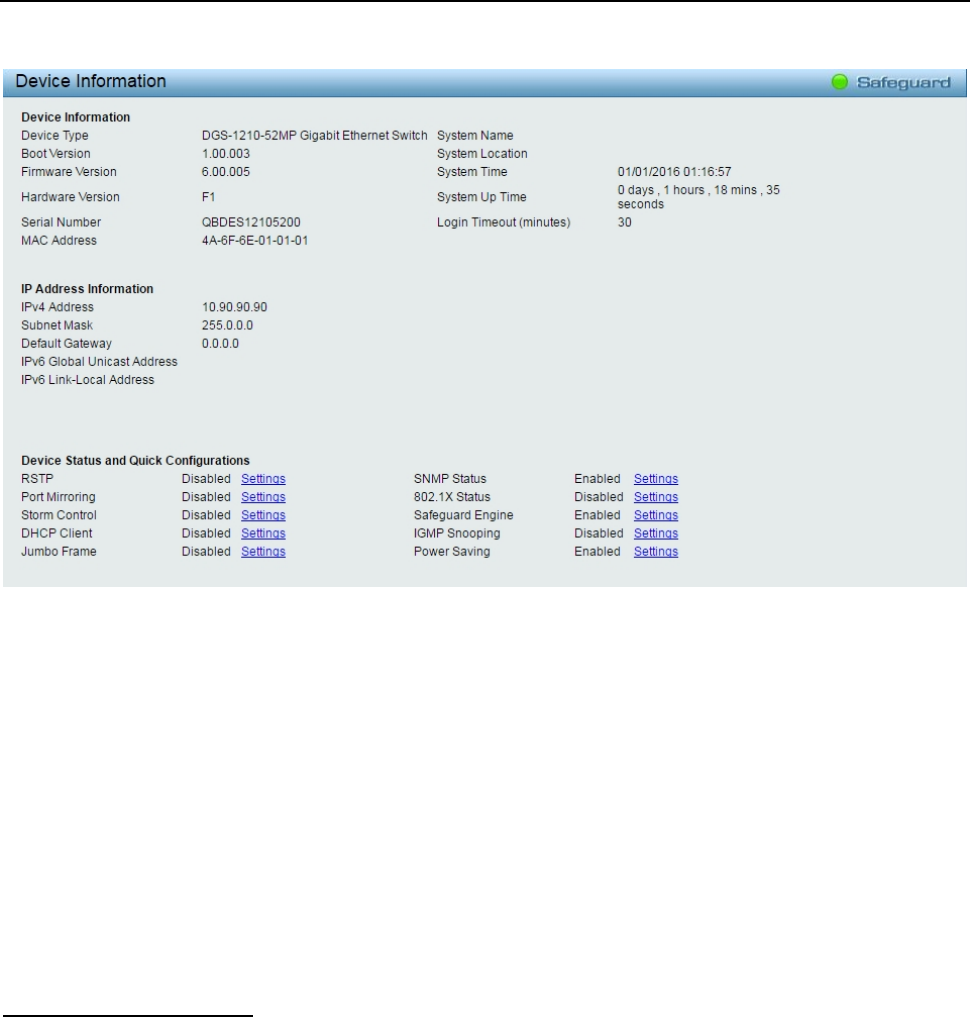Select firmware version value 6.00.005
The width and height of the screenshot is (970, 1017).
[226, 172]
